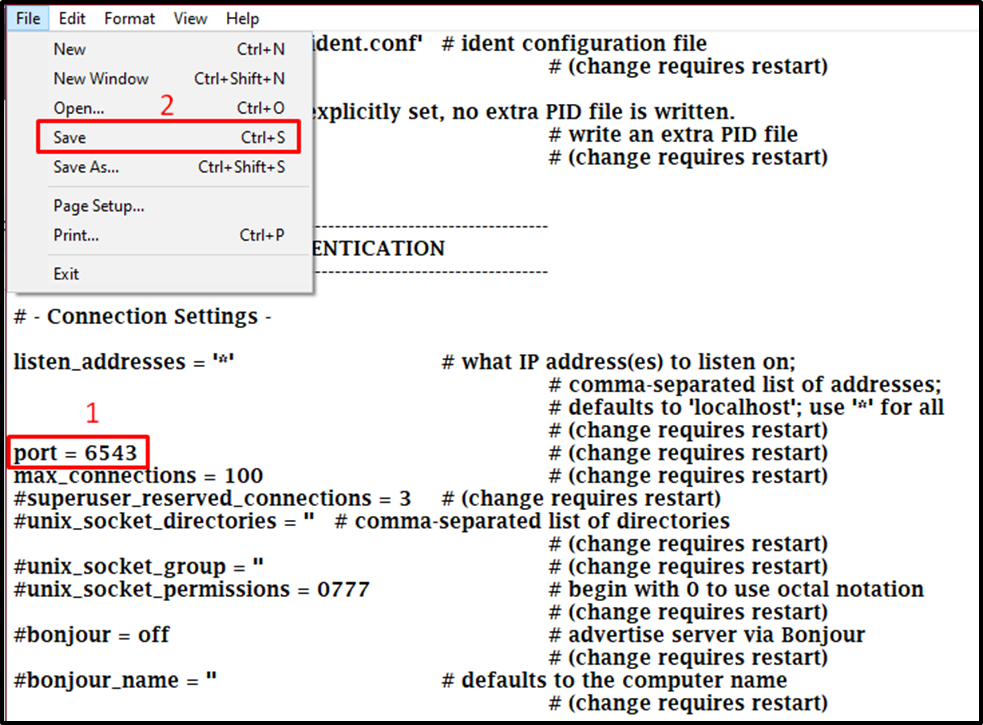983x725 pixels.
Task: Click the #bonjour = off line
Action: [x=92, y=635]
